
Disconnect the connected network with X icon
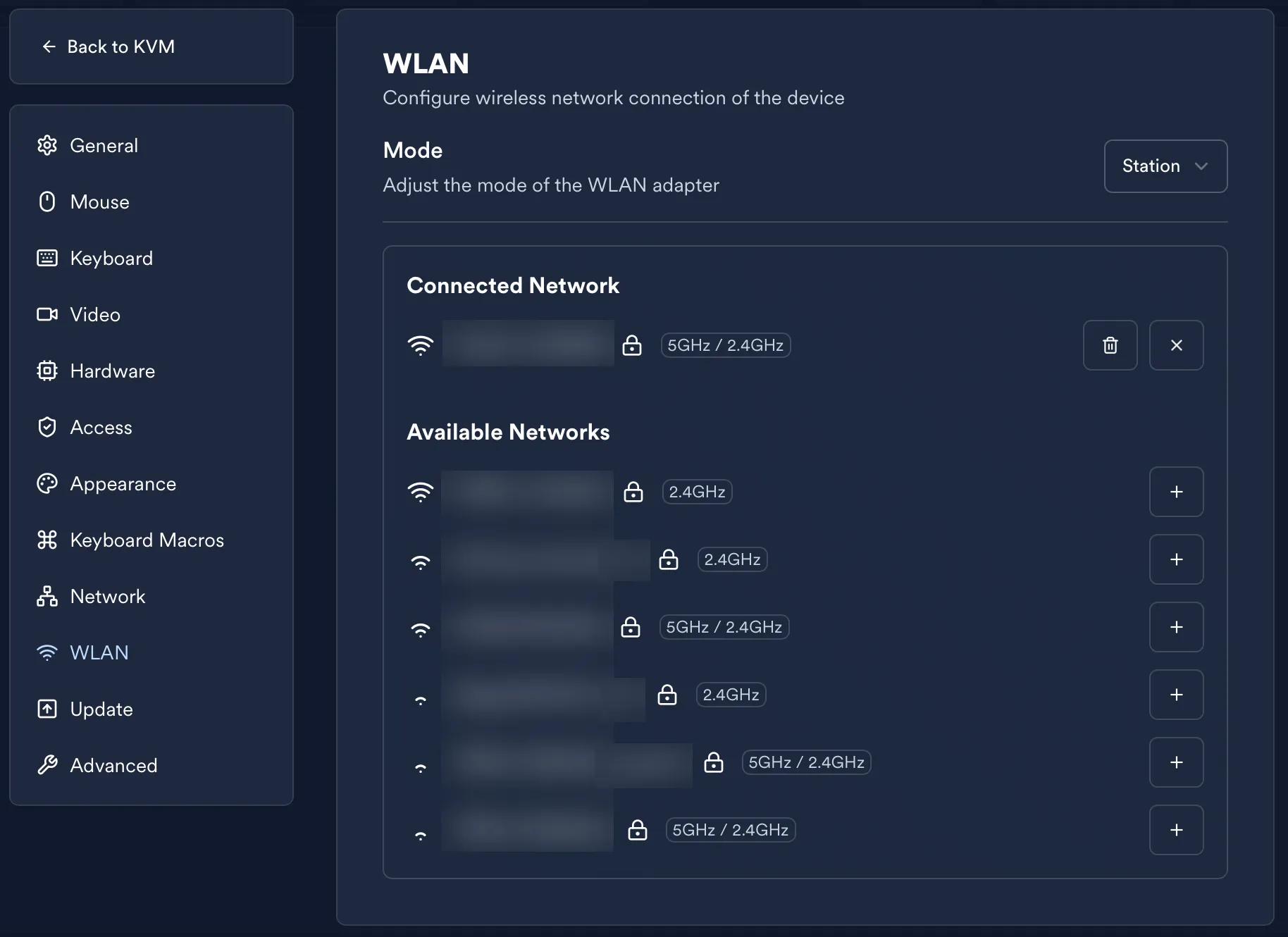point(1176,345)
